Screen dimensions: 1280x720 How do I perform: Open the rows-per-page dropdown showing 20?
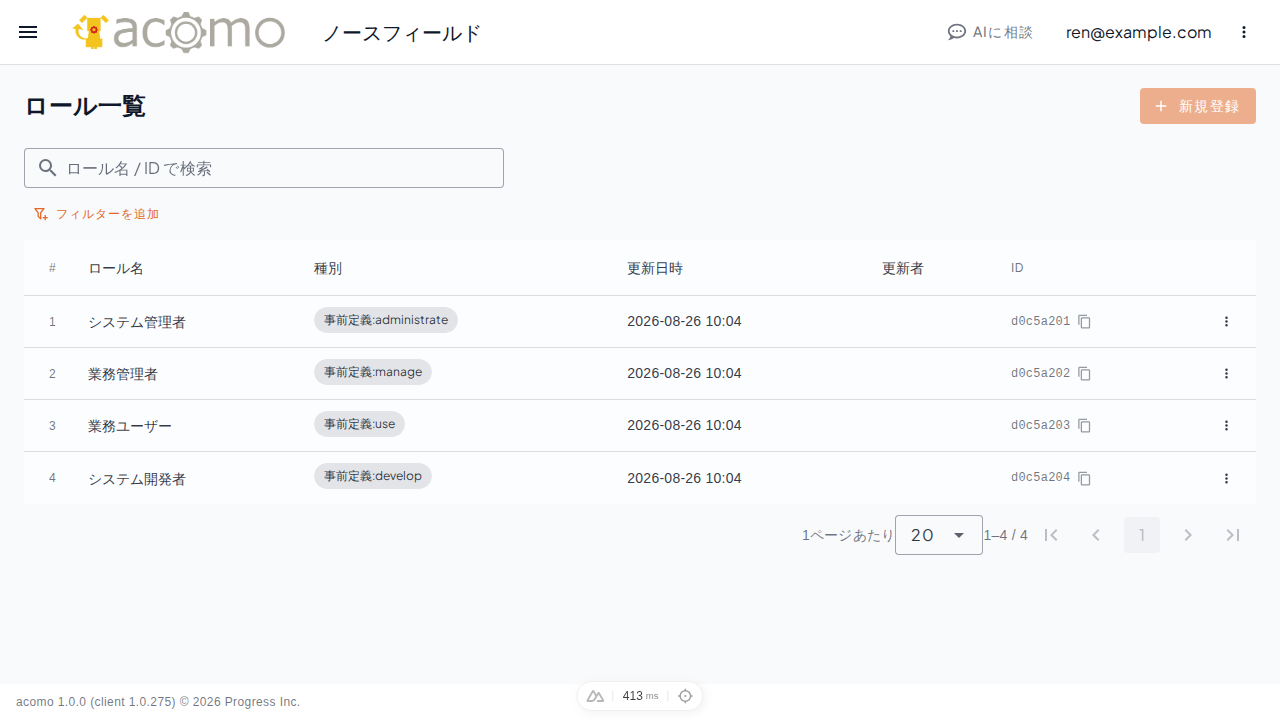(x=939, y=535)
